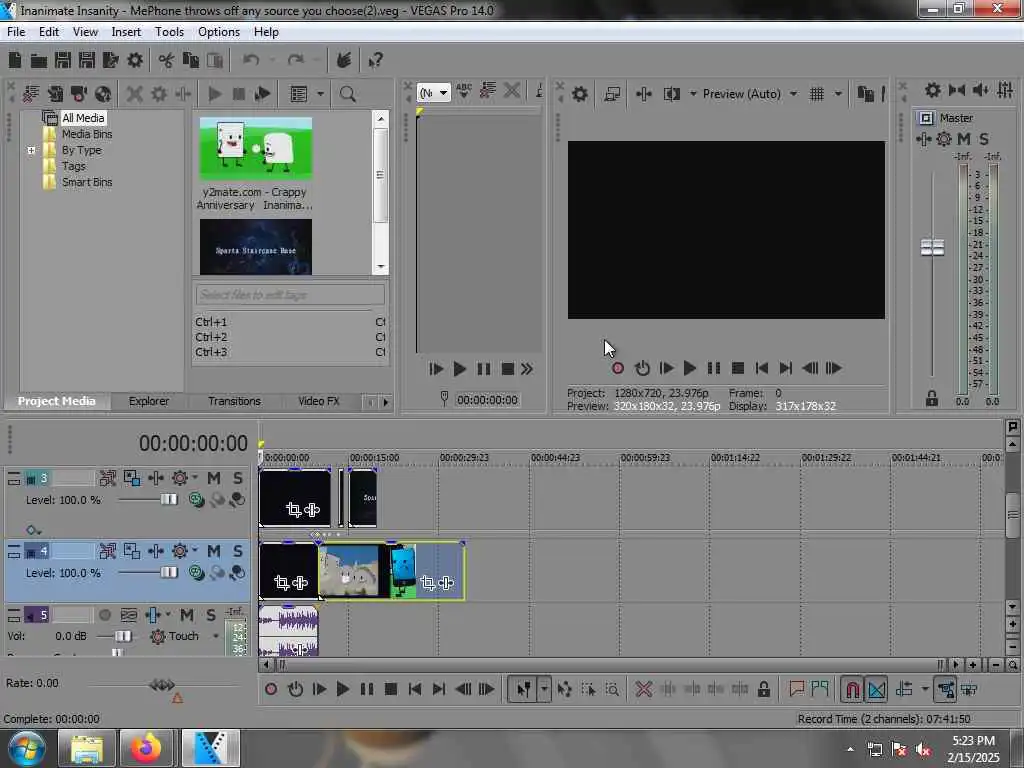Screen dimensions: 1024x768
Task: Click Record button in timeline transport
Action: click(270, 689)
